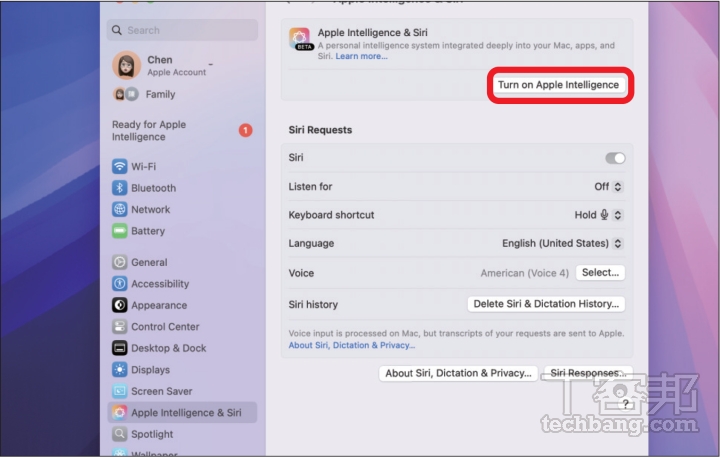720x457 pixels.
Task: Open the Displays sun icon
Action: 119,369
